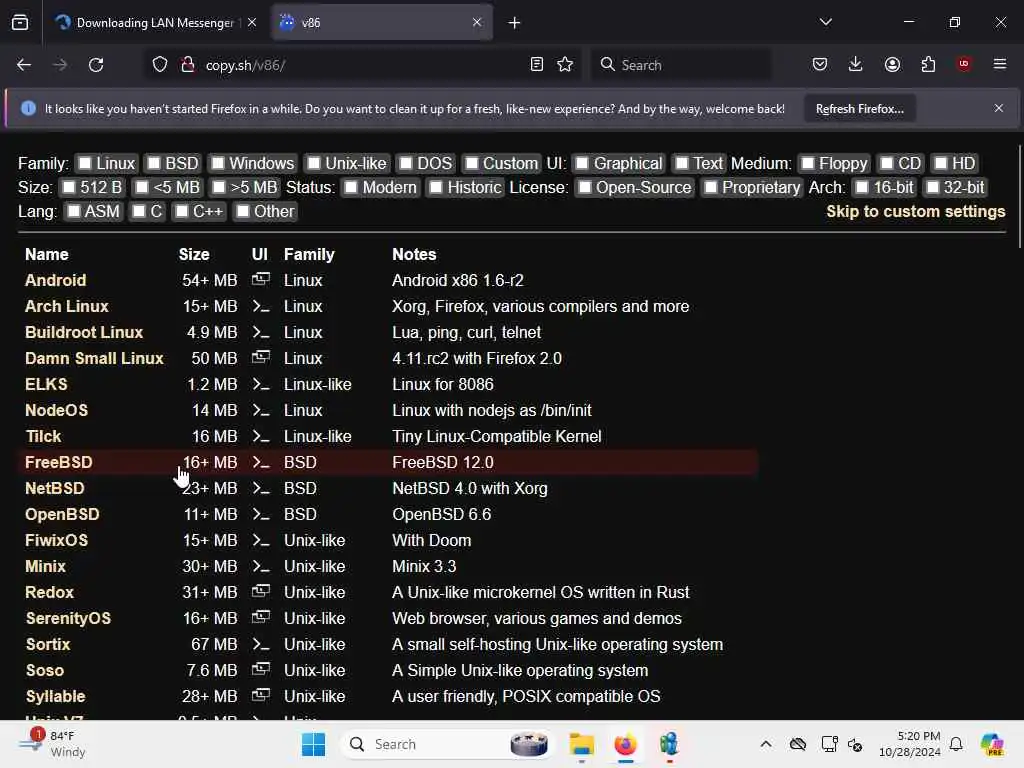This screenshot has width=1024, height=768.
Task: Enable the Unix-like family filter
Action: click(x=314, y=163)
